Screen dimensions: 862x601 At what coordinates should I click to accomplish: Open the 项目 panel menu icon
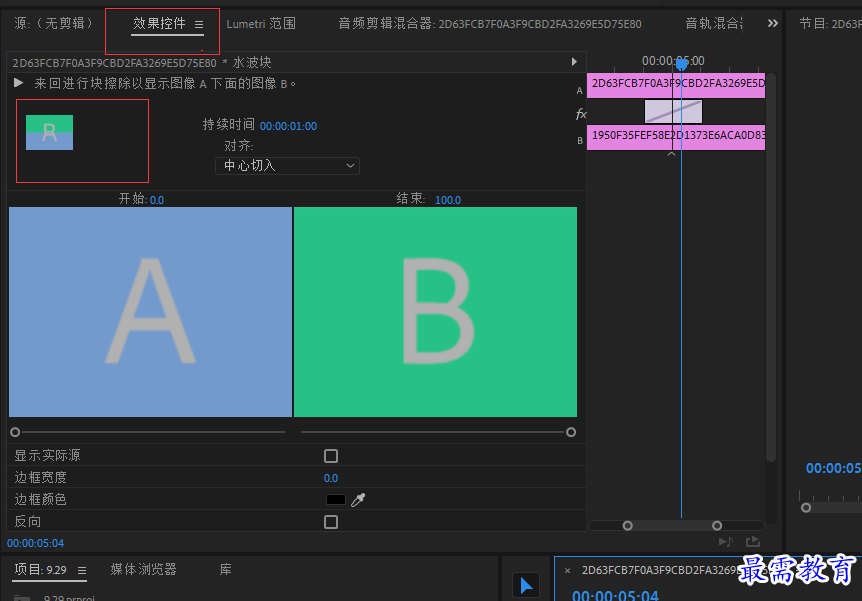click(x=82, y=570)
